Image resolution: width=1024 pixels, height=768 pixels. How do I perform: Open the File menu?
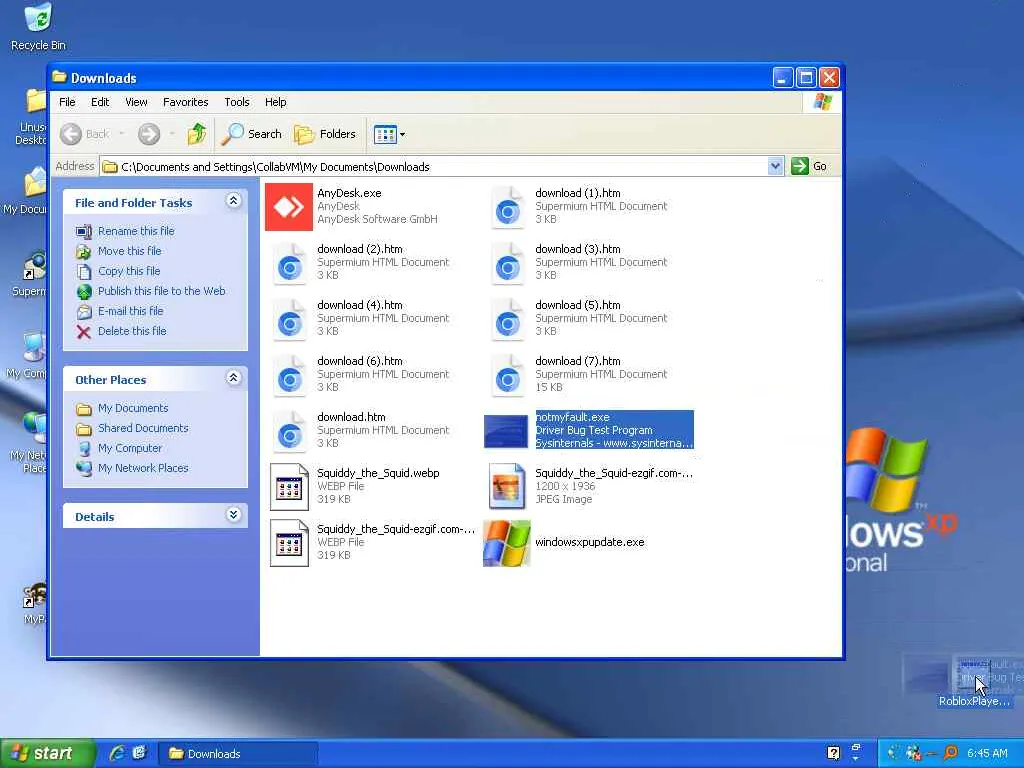(67, 102)
